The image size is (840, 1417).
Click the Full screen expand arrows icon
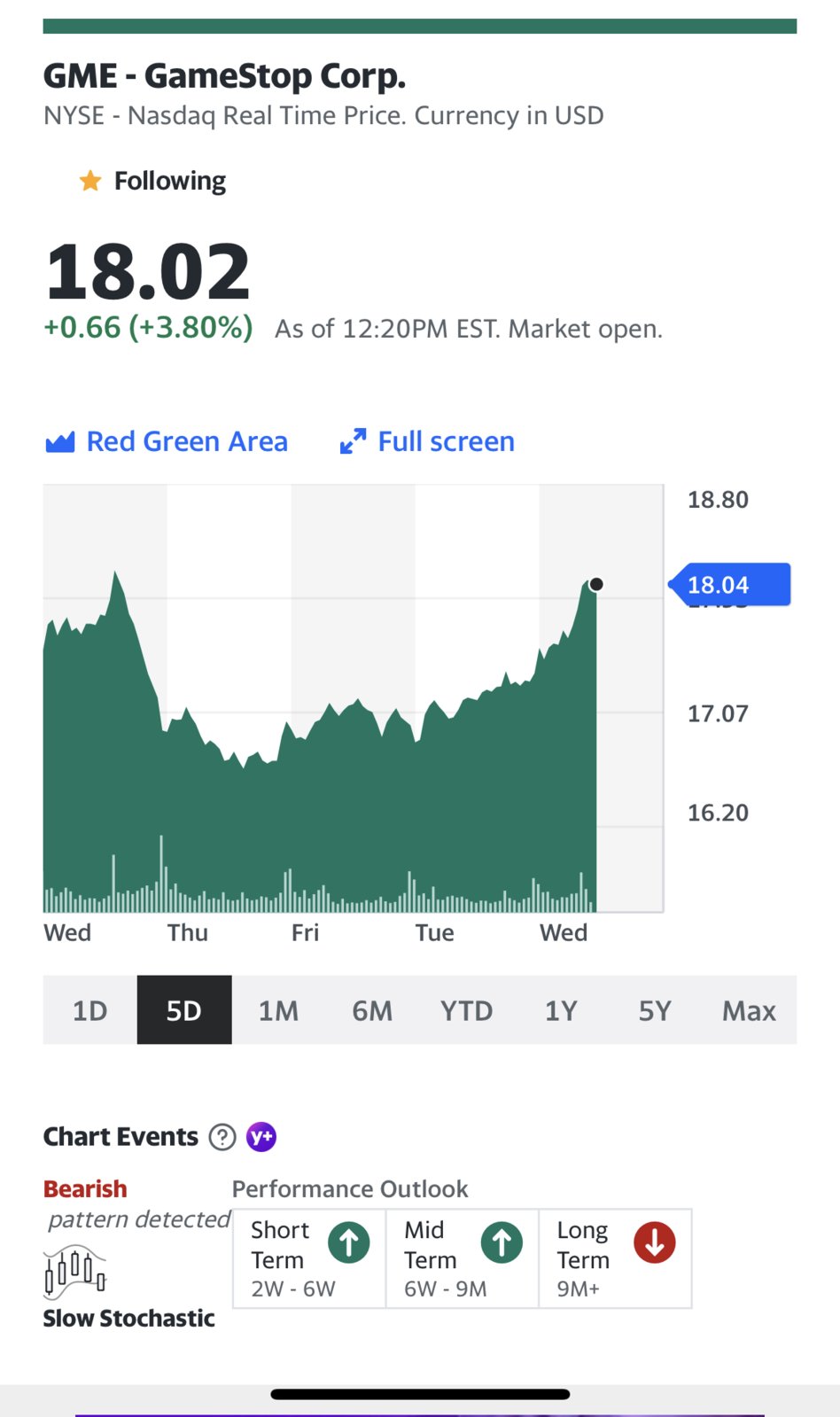pos(353,441)
